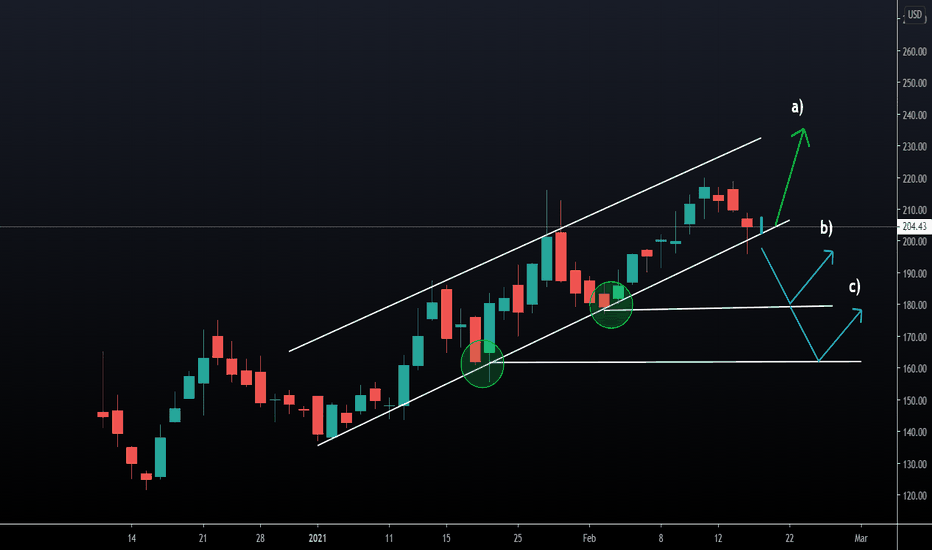Click the 190.00 price axis label
Viewport: 932px width, 550px height.
pyautogui.click(x=915, y=274)
